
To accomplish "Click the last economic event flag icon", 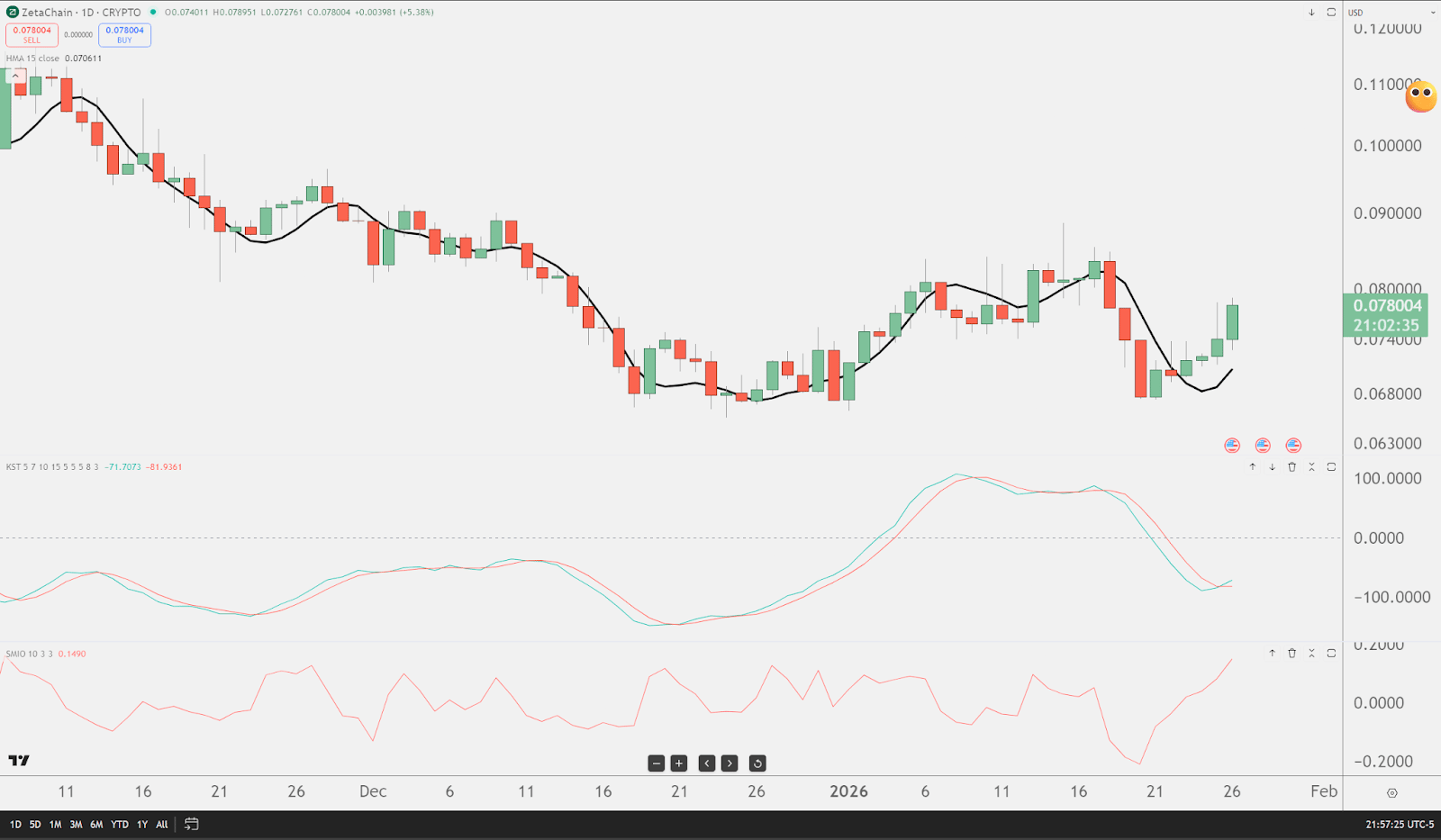I will point(1293,446).
